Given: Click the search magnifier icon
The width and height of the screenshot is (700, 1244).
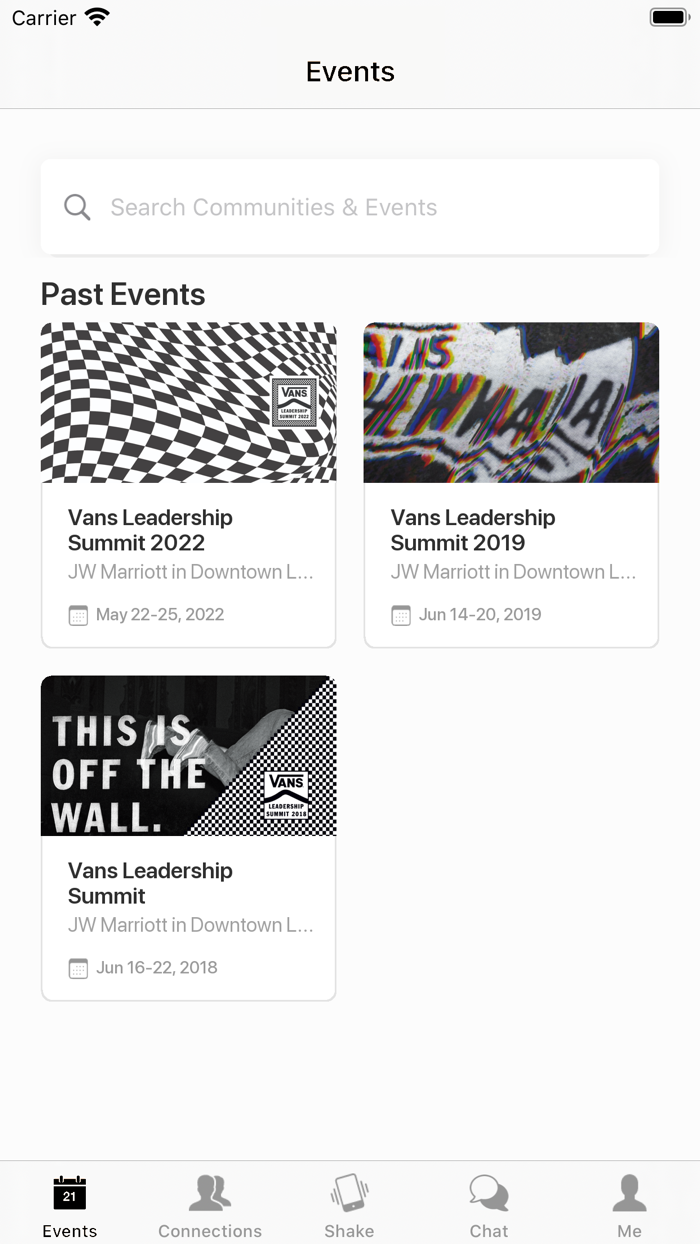Looking at the screenshot, I should click(76, 207).
